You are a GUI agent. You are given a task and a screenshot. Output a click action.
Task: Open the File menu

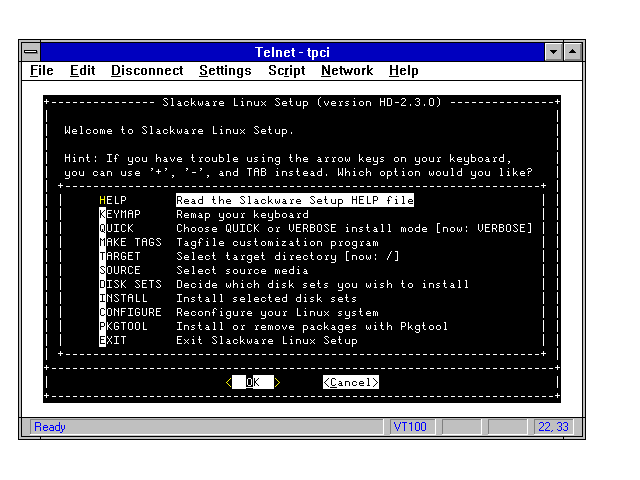click(42, 71)
